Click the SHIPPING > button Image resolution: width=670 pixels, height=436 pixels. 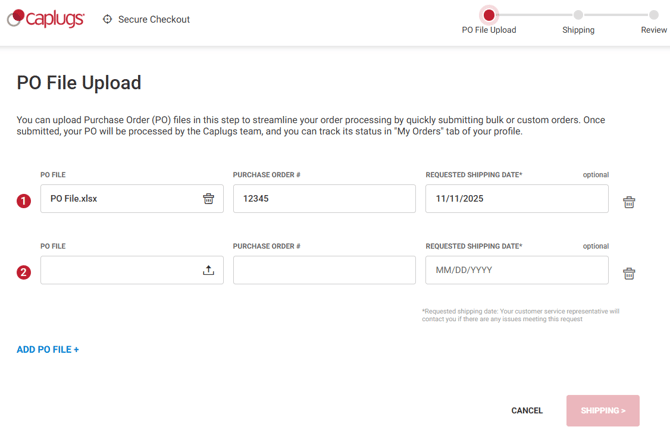603,411
